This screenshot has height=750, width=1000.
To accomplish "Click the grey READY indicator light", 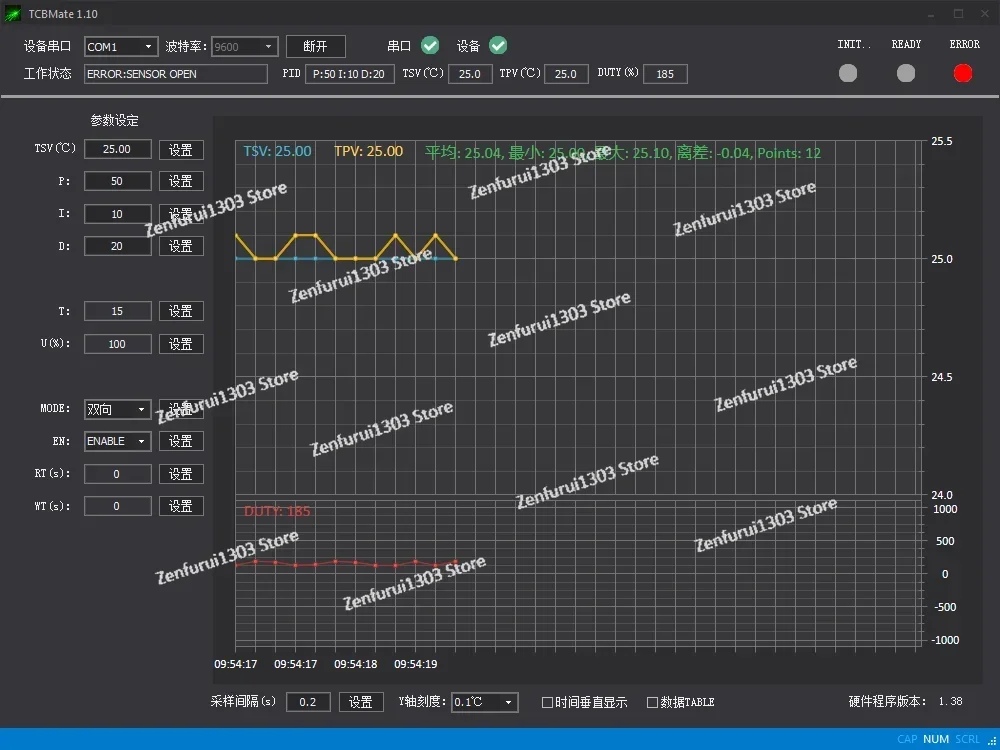I will [x=906, y=73].
